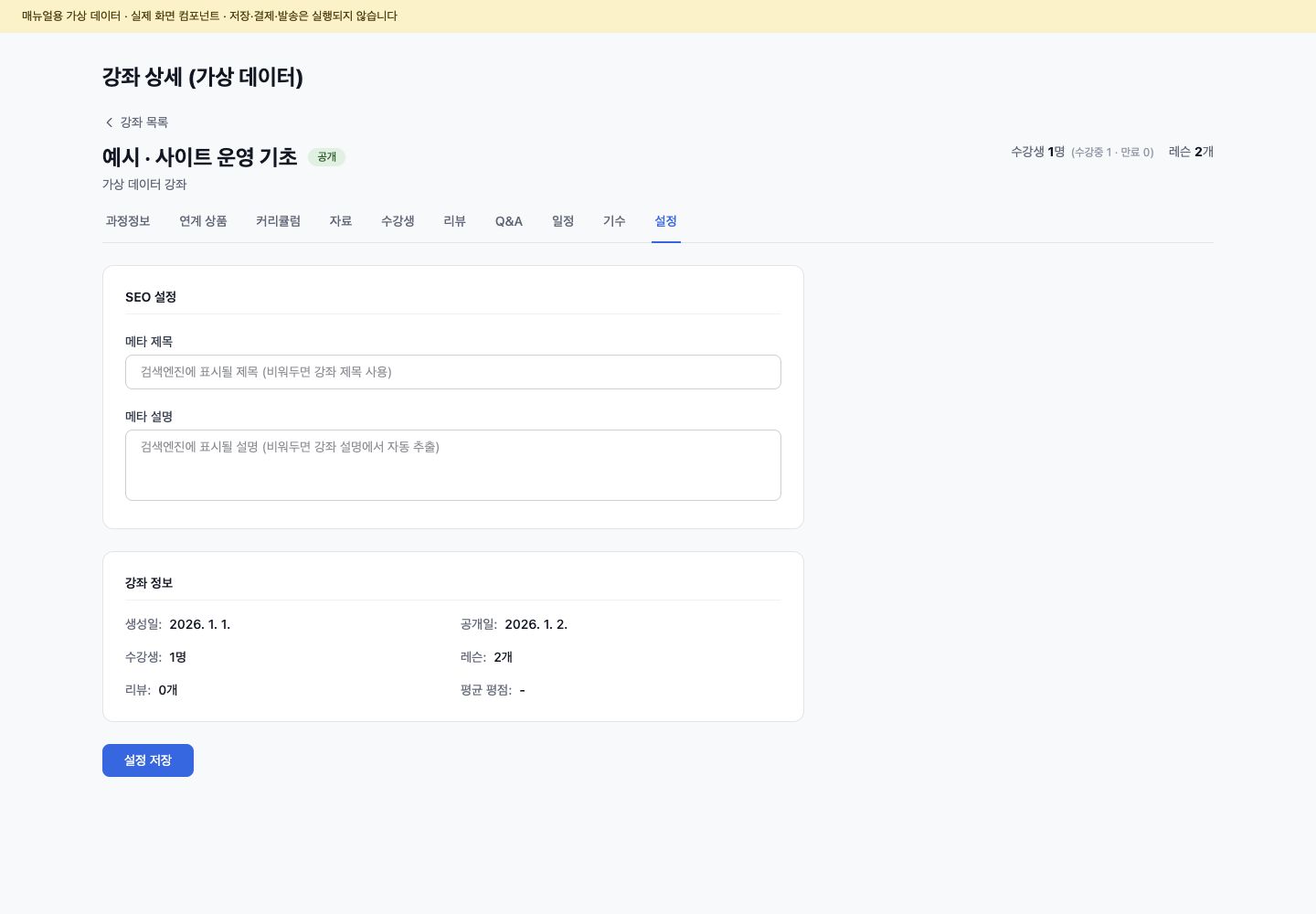Image resolution: width=1316 pixels, height=914 pixels.
Task: Click 수강생: 1명 in 강좌 정보 card
Action: (156, 657)
